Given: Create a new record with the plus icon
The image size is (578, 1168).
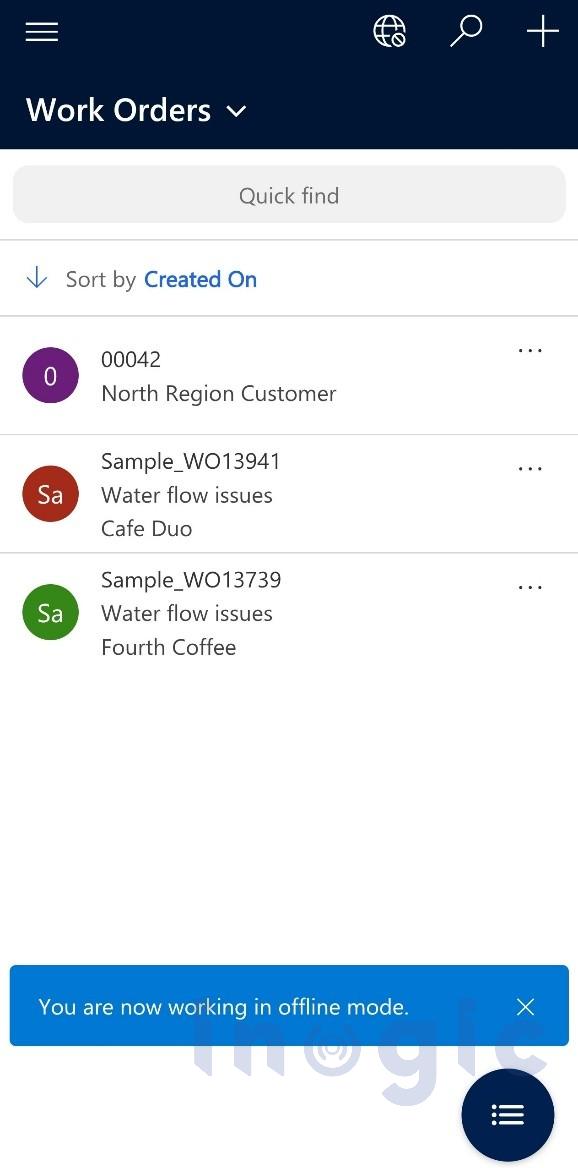Looking at the screenshot, I should point(542,31).
